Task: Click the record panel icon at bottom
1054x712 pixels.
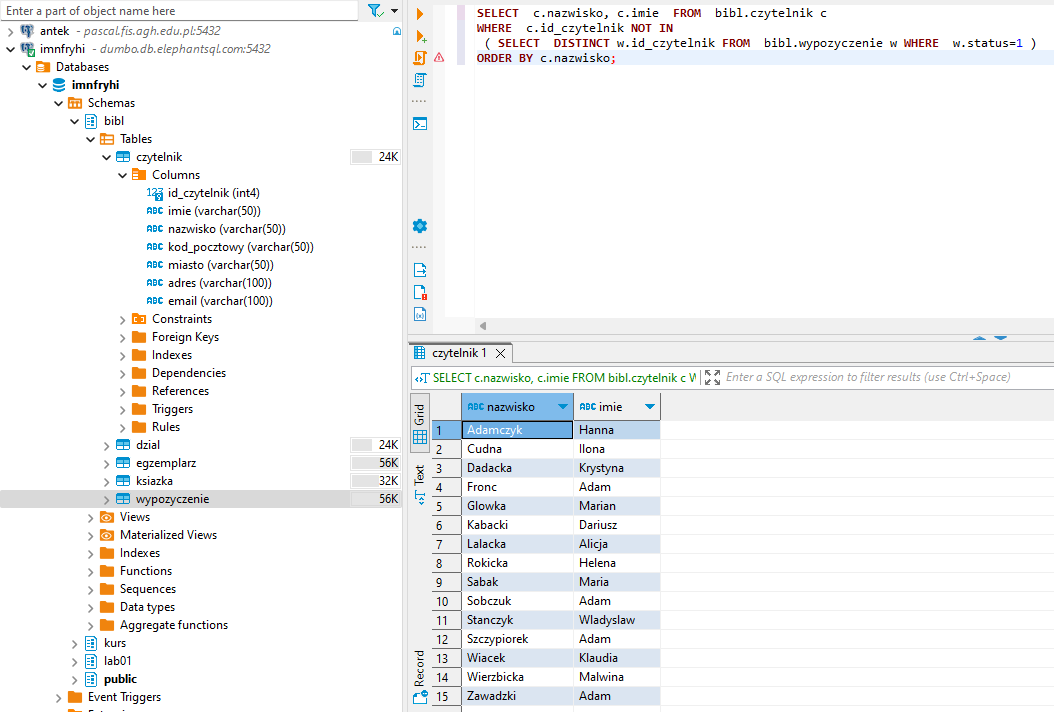Action: (x=420, y=697)
